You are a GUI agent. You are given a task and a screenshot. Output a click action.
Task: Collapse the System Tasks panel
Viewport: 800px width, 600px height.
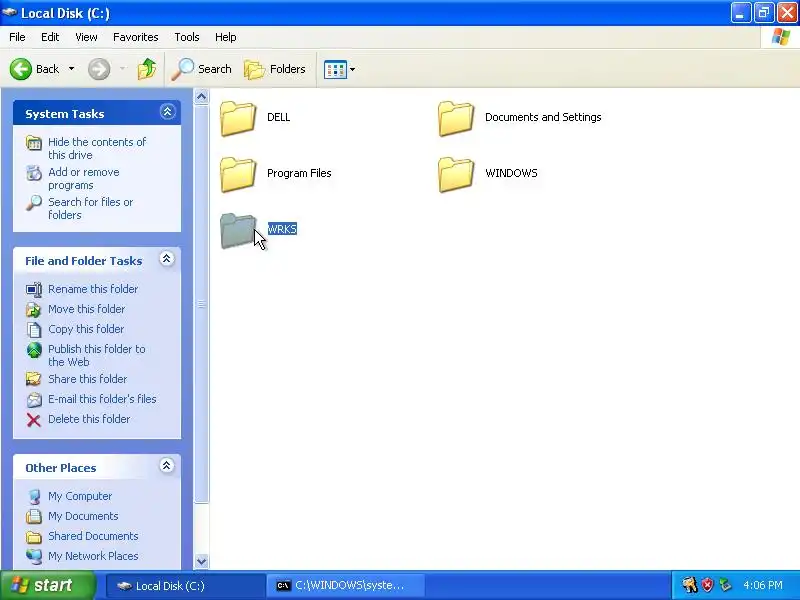coord(167,112)
